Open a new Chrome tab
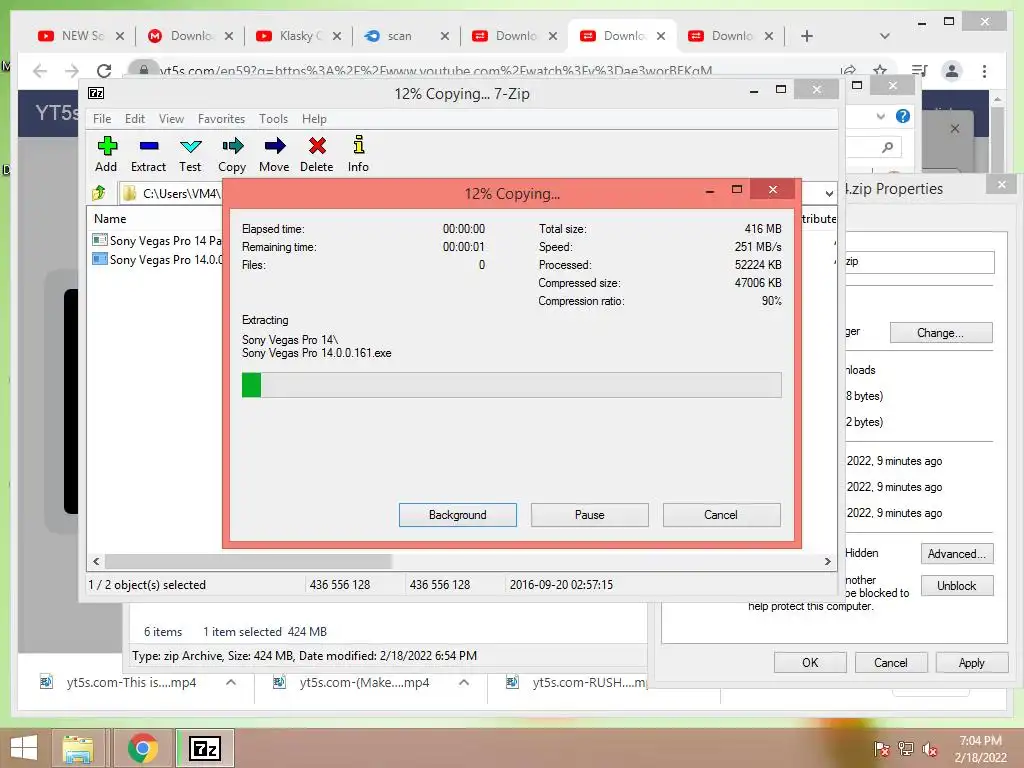 click(807, 36)
